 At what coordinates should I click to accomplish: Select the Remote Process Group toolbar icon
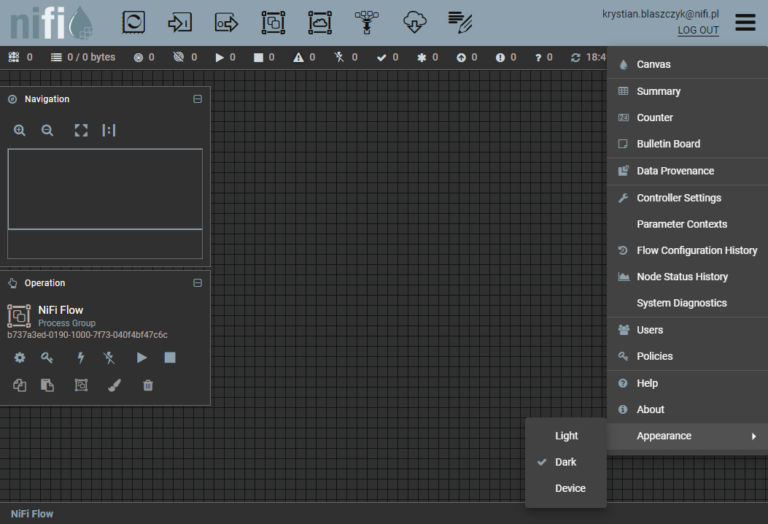click(x=320, y=23)
